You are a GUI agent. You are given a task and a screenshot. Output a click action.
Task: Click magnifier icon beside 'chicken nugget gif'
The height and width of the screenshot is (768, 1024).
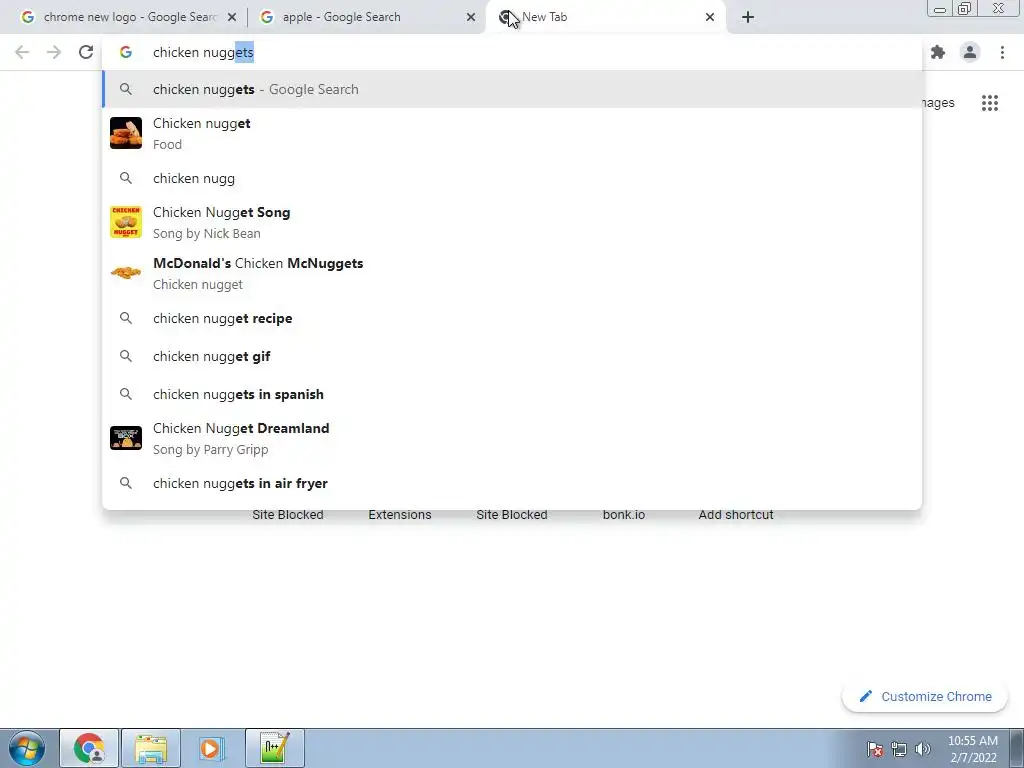pos(125,356)
